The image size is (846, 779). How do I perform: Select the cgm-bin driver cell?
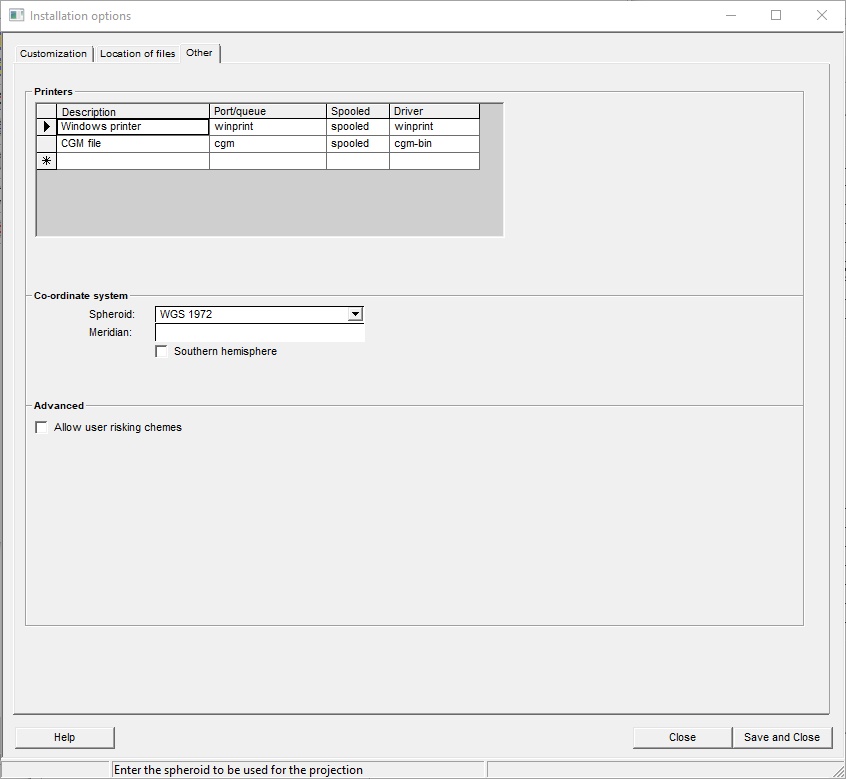tap(433, 144)
